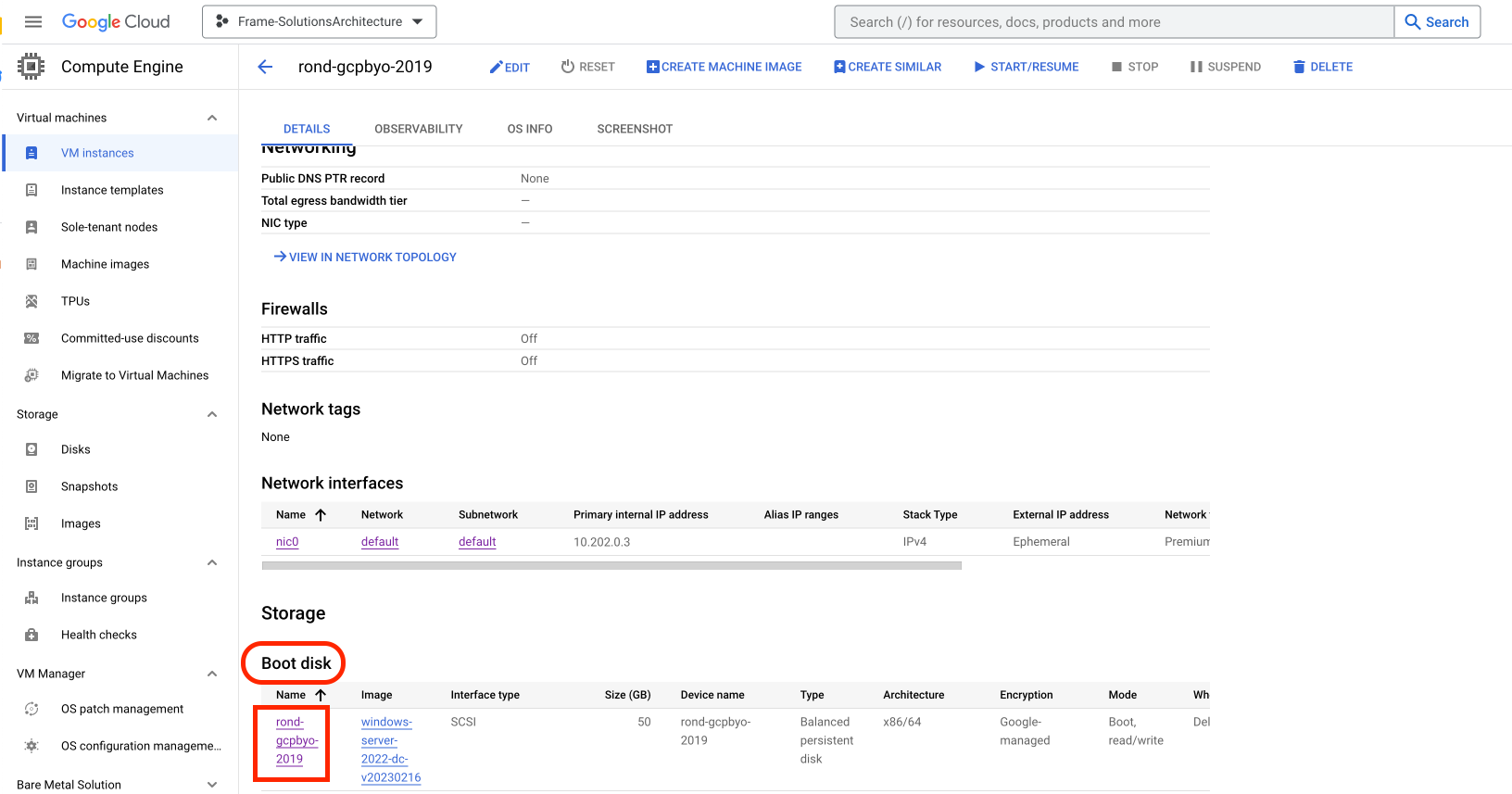Click the Compute Engine chip icon
Viewport: 1512px width, 794px height.
pos(31,67)
